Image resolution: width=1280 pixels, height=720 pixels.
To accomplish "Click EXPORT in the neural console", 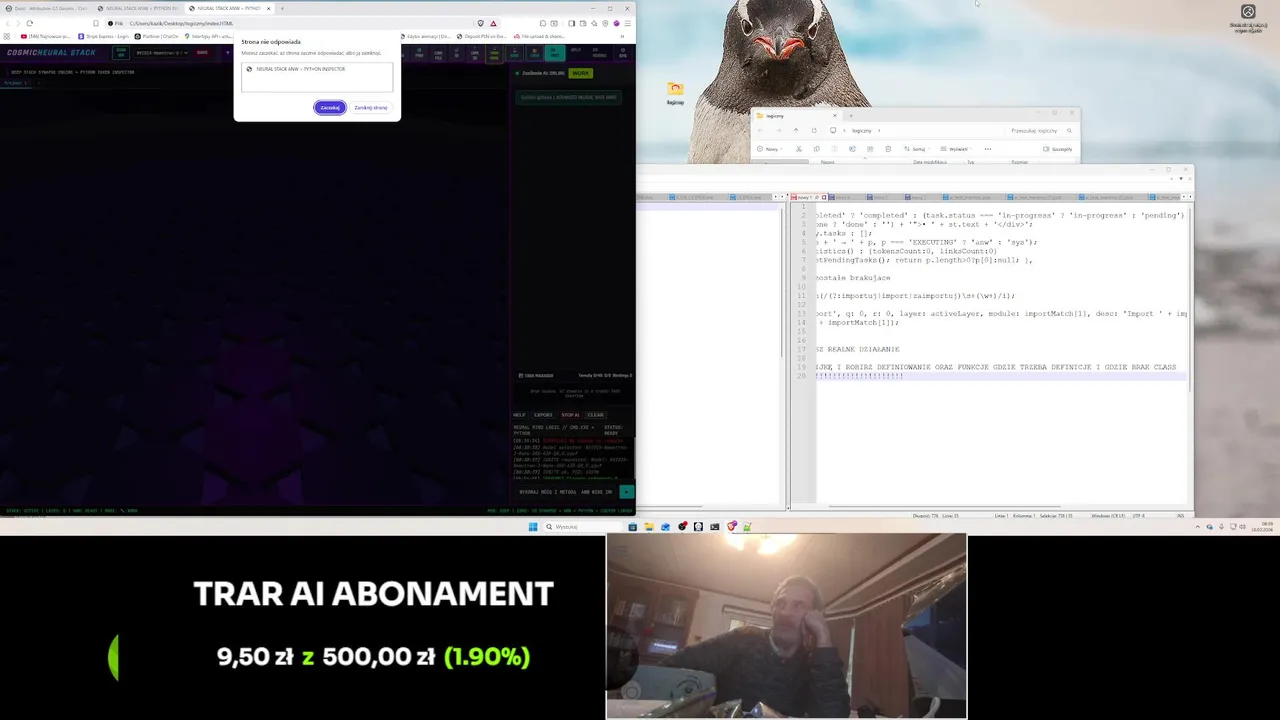I will 543,415.
